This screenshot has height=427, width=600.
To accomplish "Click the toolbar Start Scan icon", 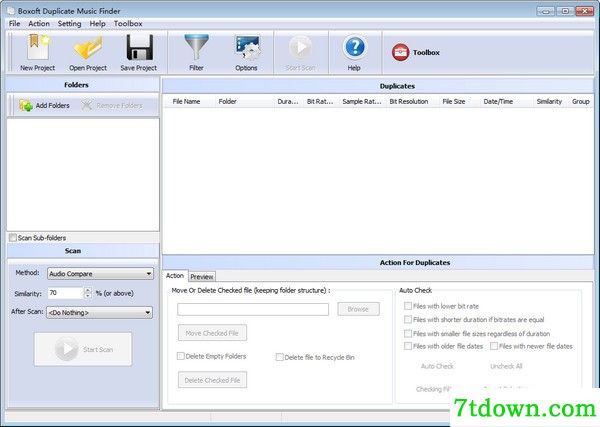I will pyautogui.click(x=300, y=52).
